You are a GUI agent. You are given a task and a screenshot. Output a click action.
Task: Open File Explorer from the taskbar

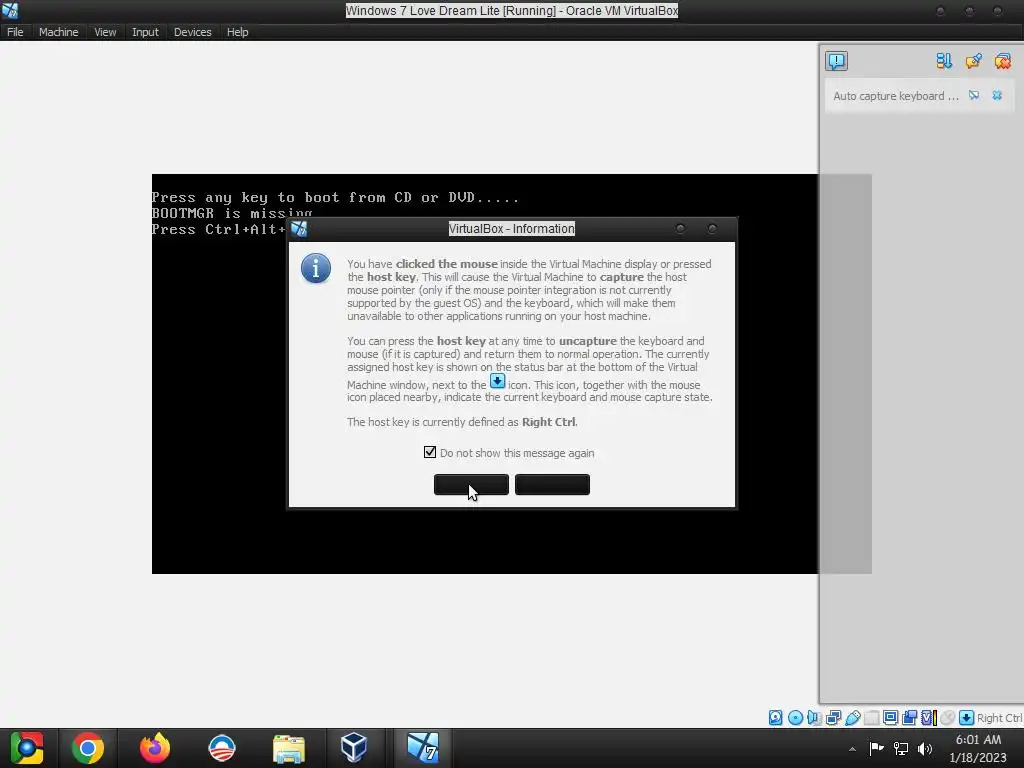pos(289,748)
